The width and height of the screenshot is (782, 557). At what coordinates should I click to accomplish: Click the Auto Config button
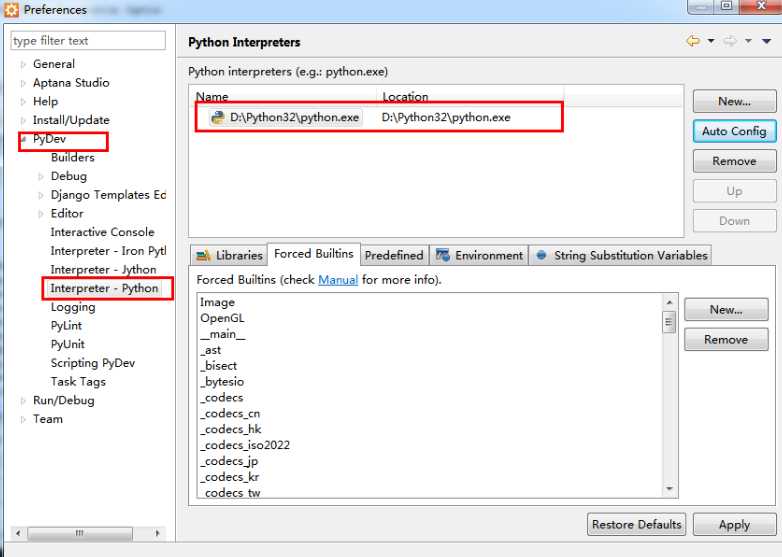(734, 132)
